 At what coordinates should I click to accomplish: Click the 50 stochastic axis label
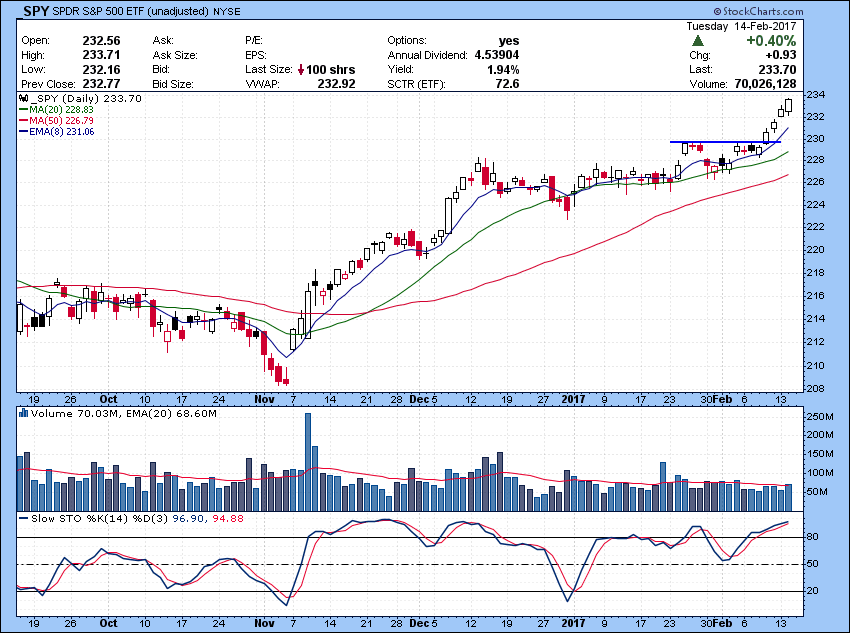(x=813, y=564)
